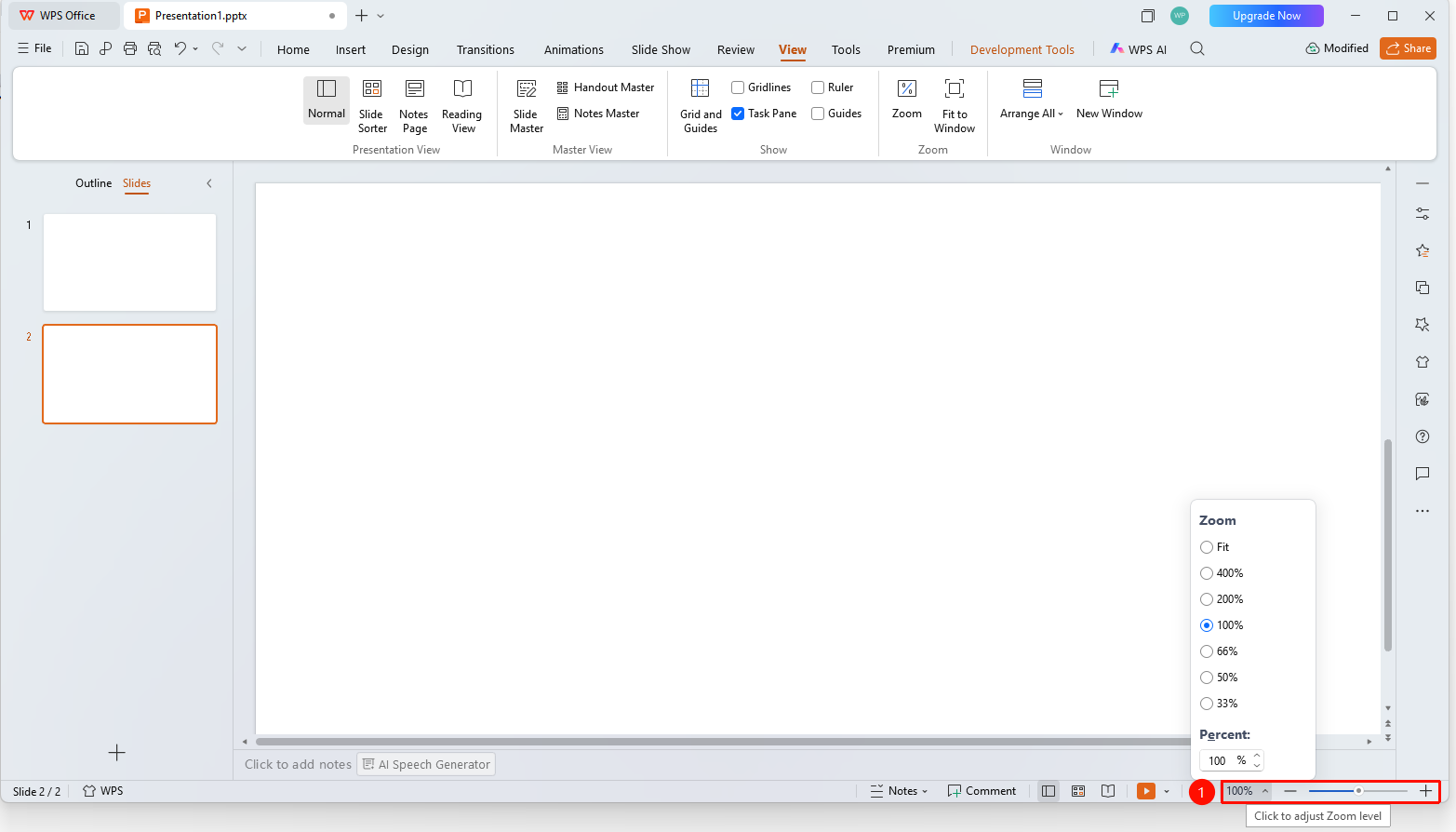Click the Print icon in toolbar
This screenshot has height=832, width=1456.
(x=130, y=48)
